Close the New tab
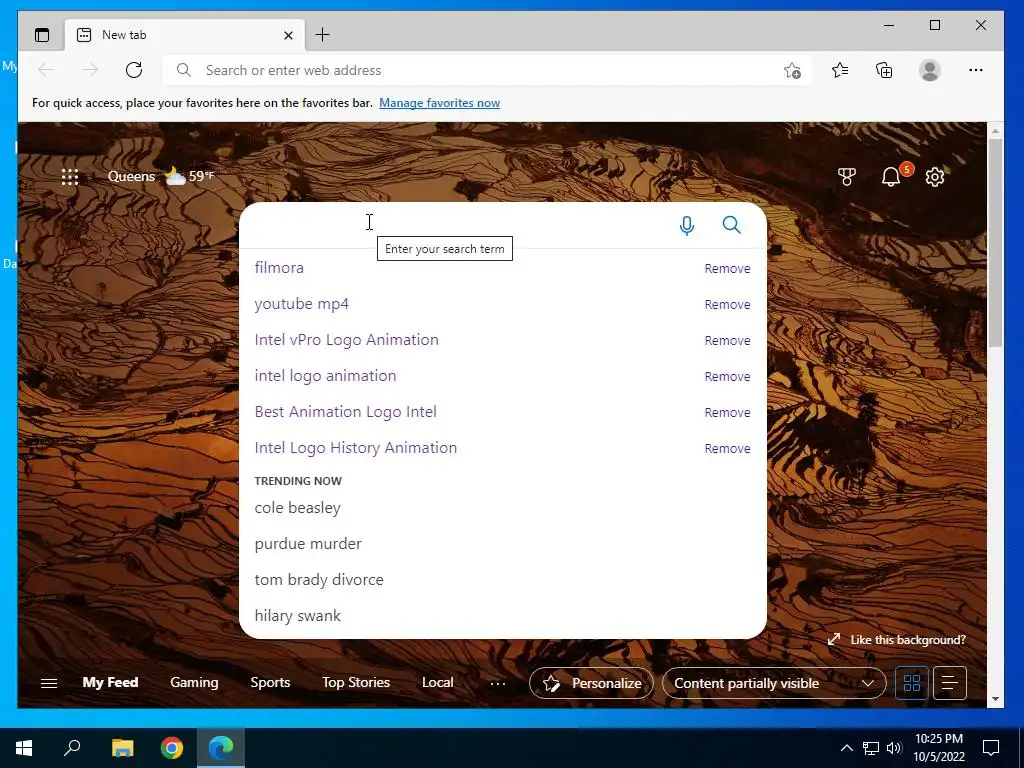The height and width of the screenshot is (768, 1024). 288,35
